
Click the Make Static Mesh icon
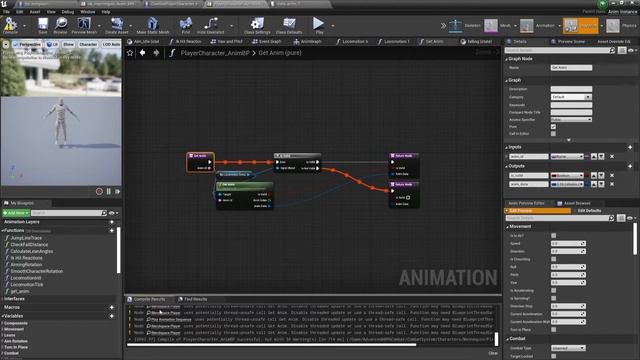pos(153,25)
